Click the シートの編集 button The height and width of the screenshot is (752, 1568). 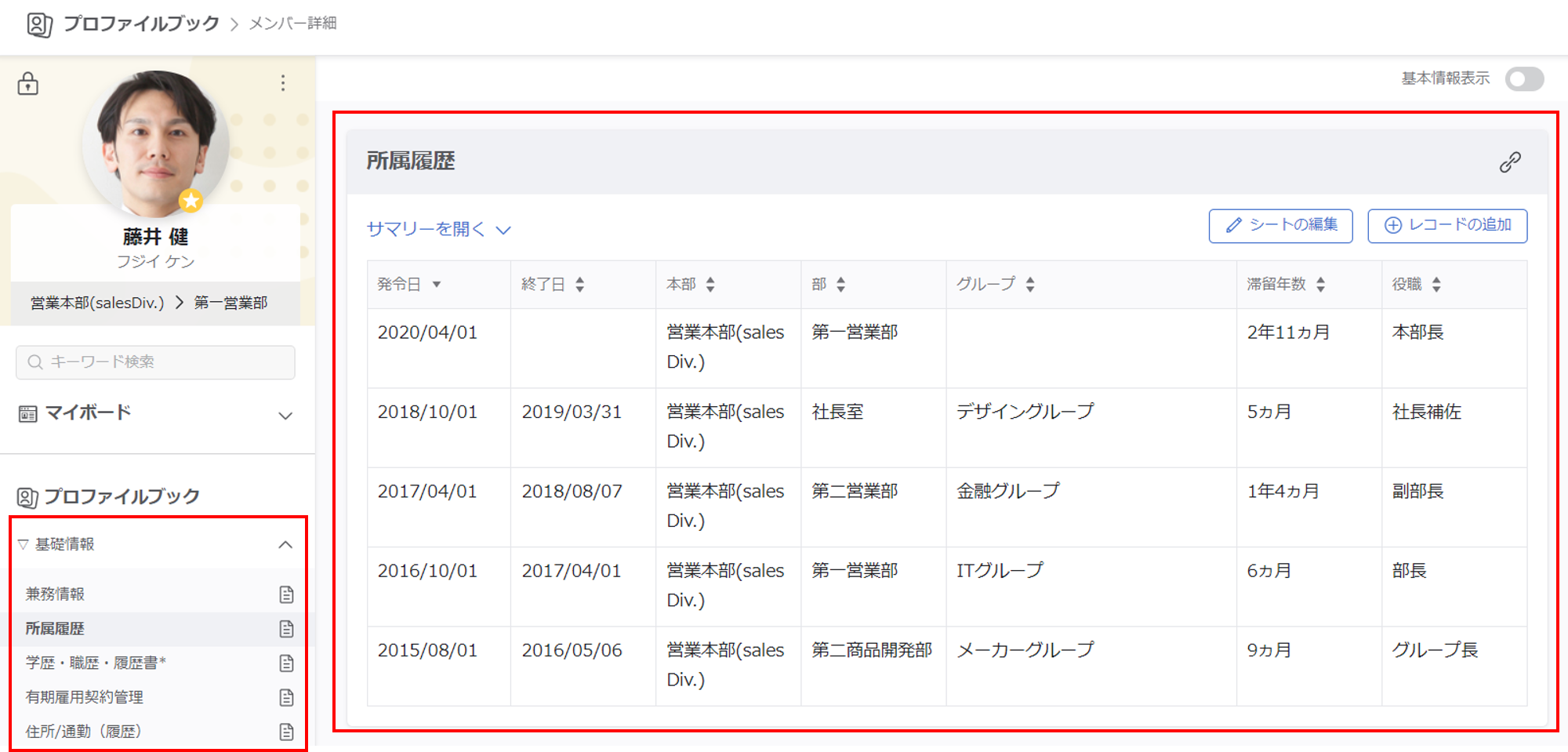click(1280, 226)
